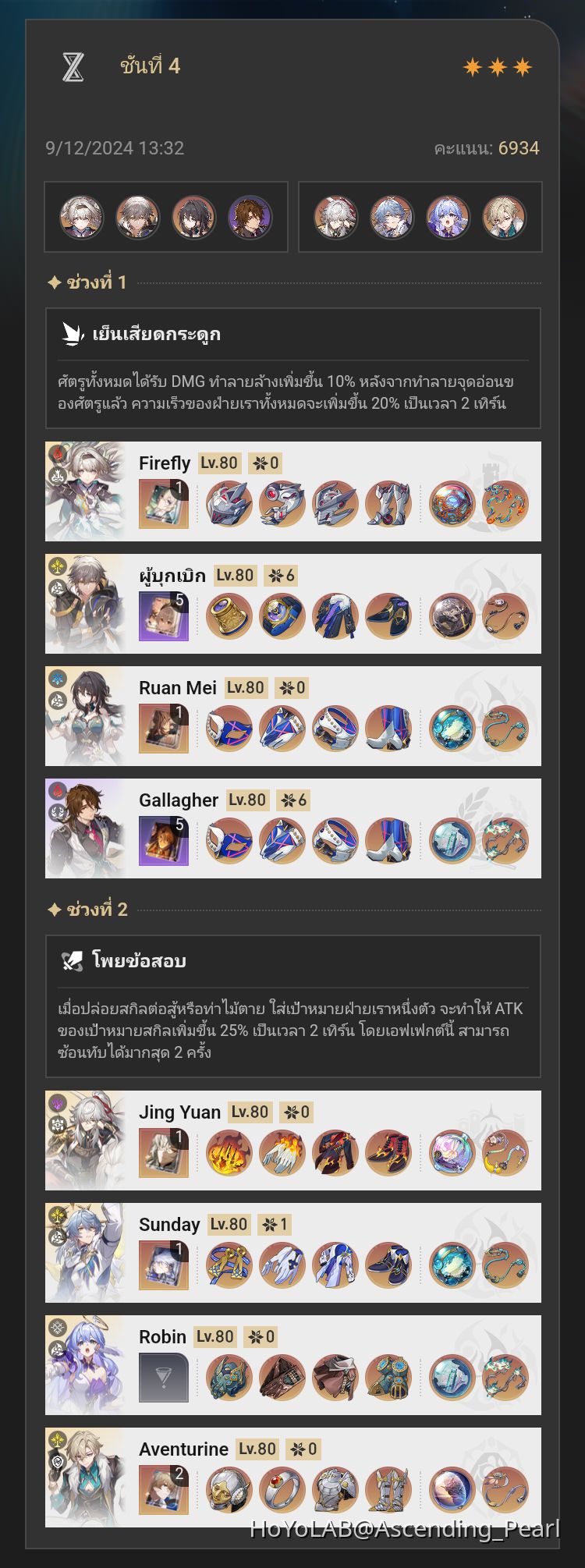Click Ruan Mei's planar sphere icon

click(x=452, y=729)
